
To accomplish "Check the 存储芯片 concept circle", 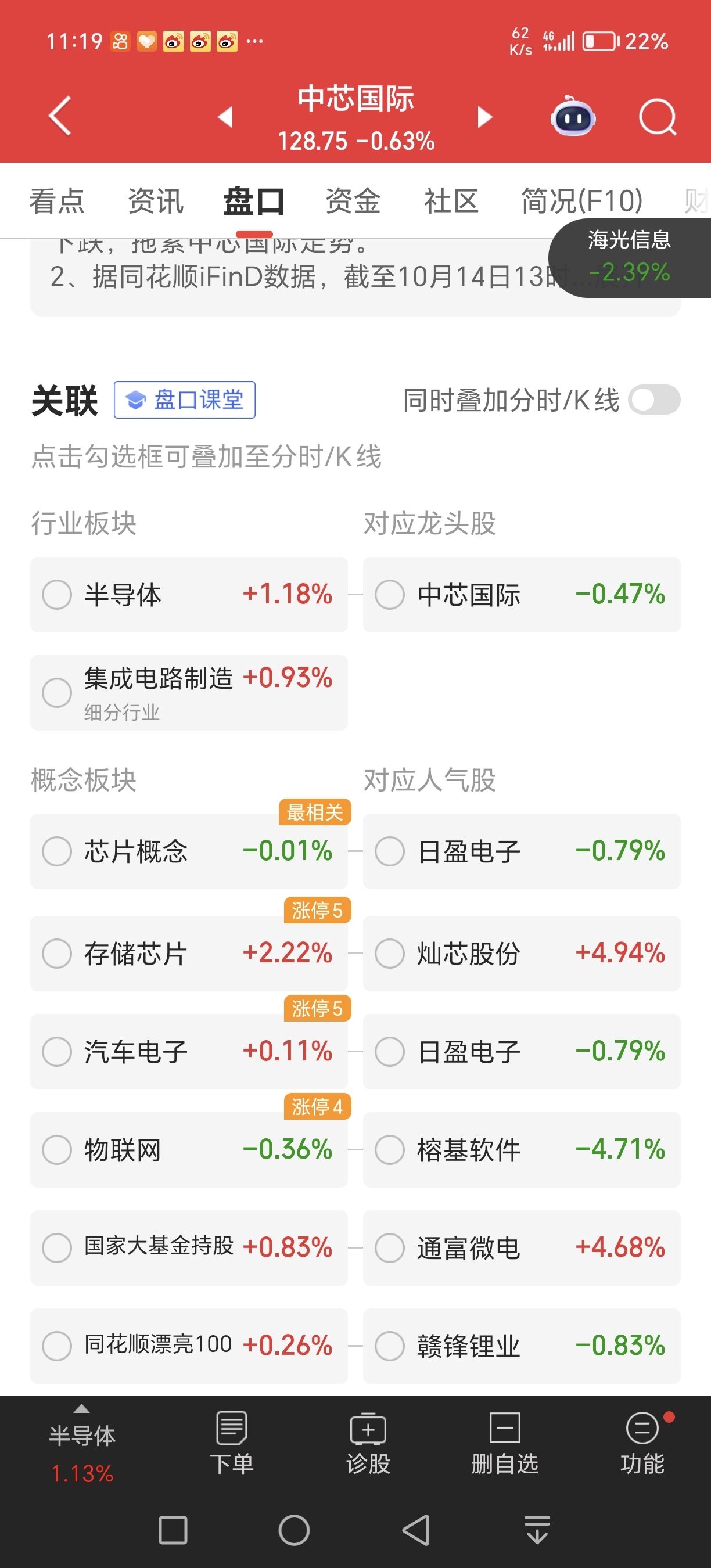I will tap(58, 953).
